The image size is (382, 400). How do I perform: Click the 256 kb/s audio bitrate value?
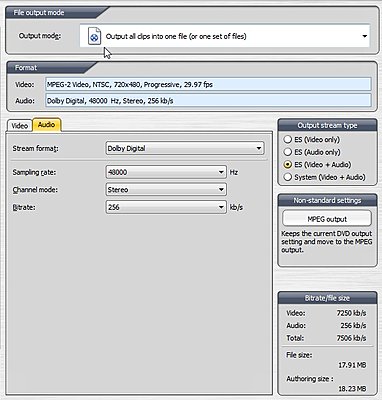click(353, 325)
